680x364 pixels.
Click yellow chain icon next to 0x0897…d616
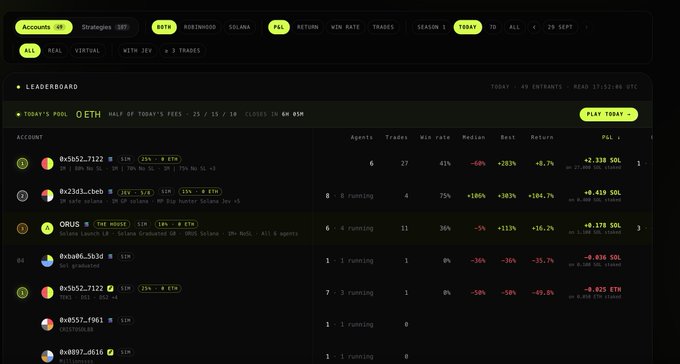[110, 352]
